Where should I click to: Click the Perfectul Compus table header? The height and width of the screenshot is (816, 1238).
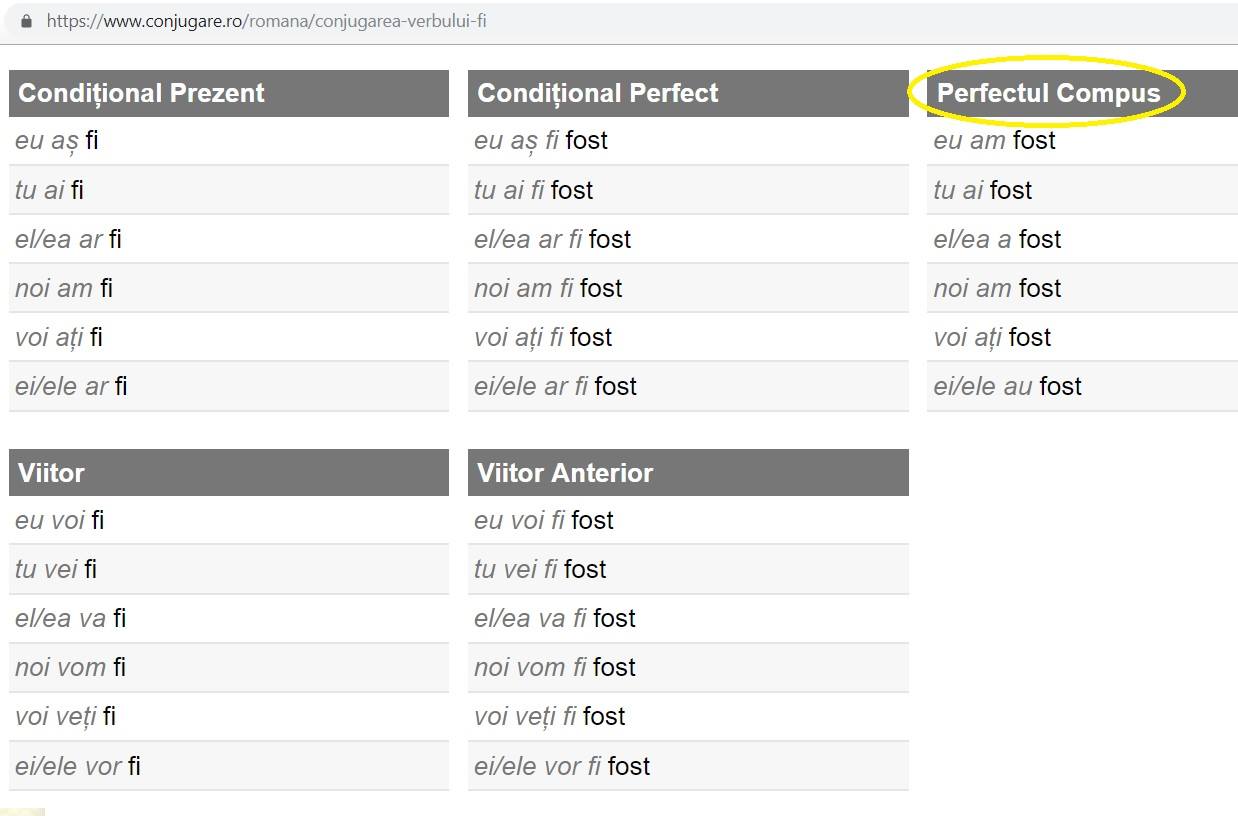point(1082,93)
